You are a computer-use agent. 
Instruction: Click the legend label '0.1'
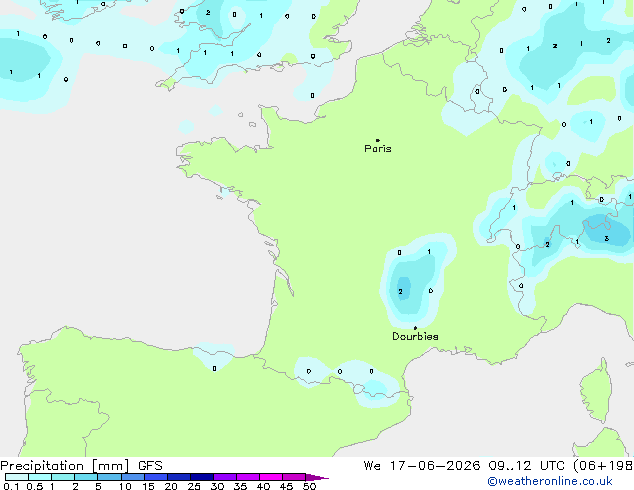click(11, 486)
